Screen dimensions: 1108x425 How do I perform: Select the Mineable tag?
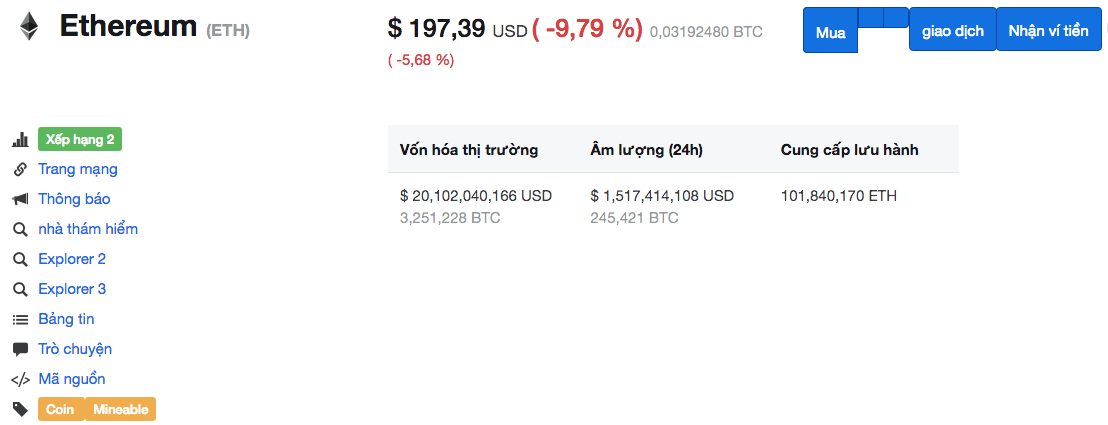point(120,409)
